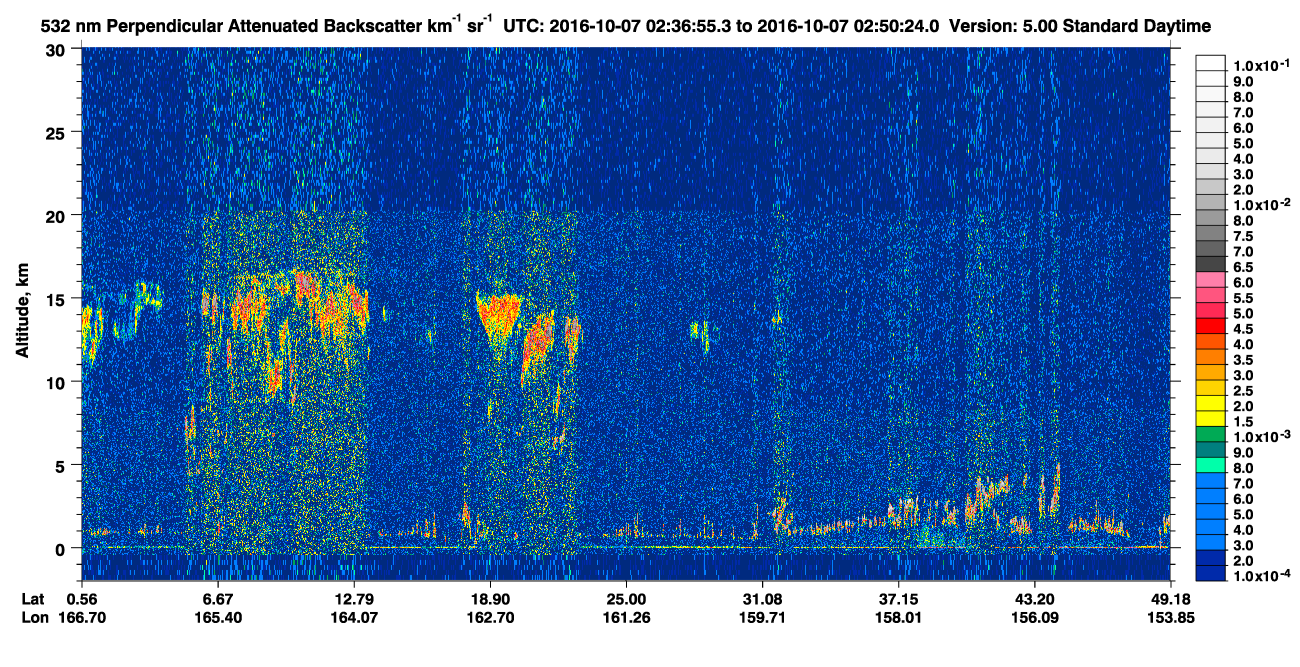This screenshot has height=667, width=1300.
Task: Click latitude value 6.67
Action: pos(217,598)
